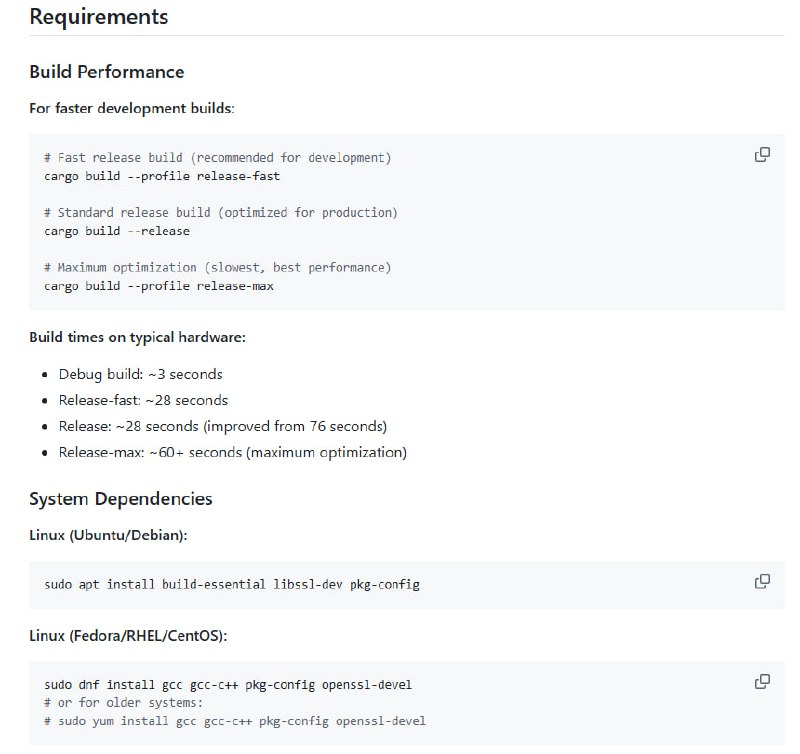Click the 'Build times on typical hardware' text
800x754 pixels.
click(137, 337)
